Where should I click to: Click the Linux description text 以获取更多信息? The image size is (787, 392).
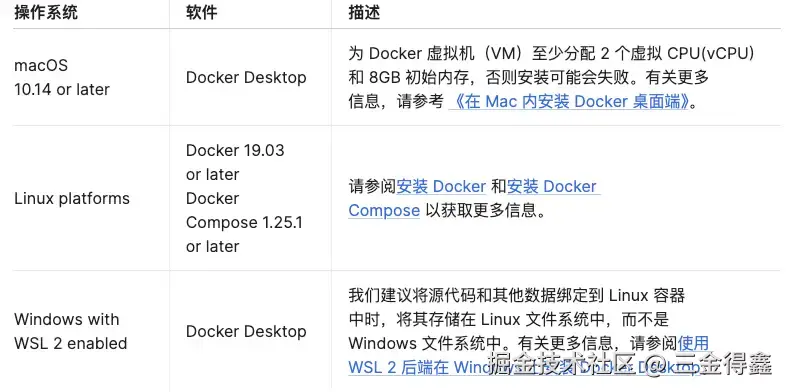[x=485, y=210]
